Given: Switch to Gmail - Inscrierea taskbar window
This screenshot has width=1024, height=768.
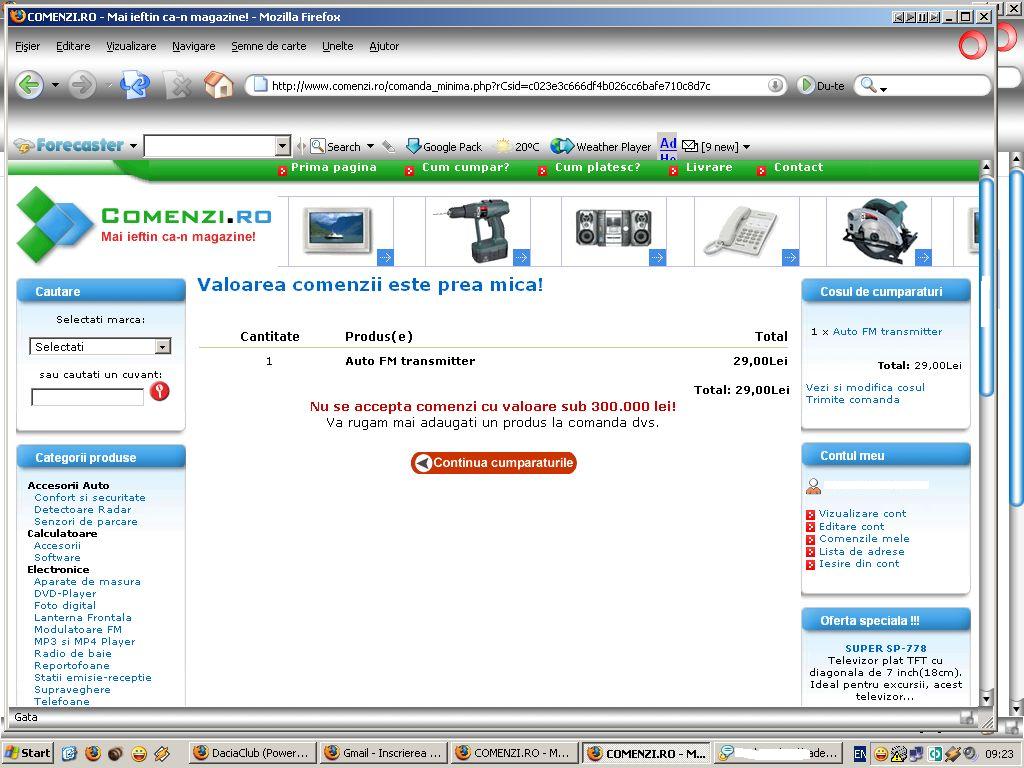Looking at the screenshot, I should point(384,753).
